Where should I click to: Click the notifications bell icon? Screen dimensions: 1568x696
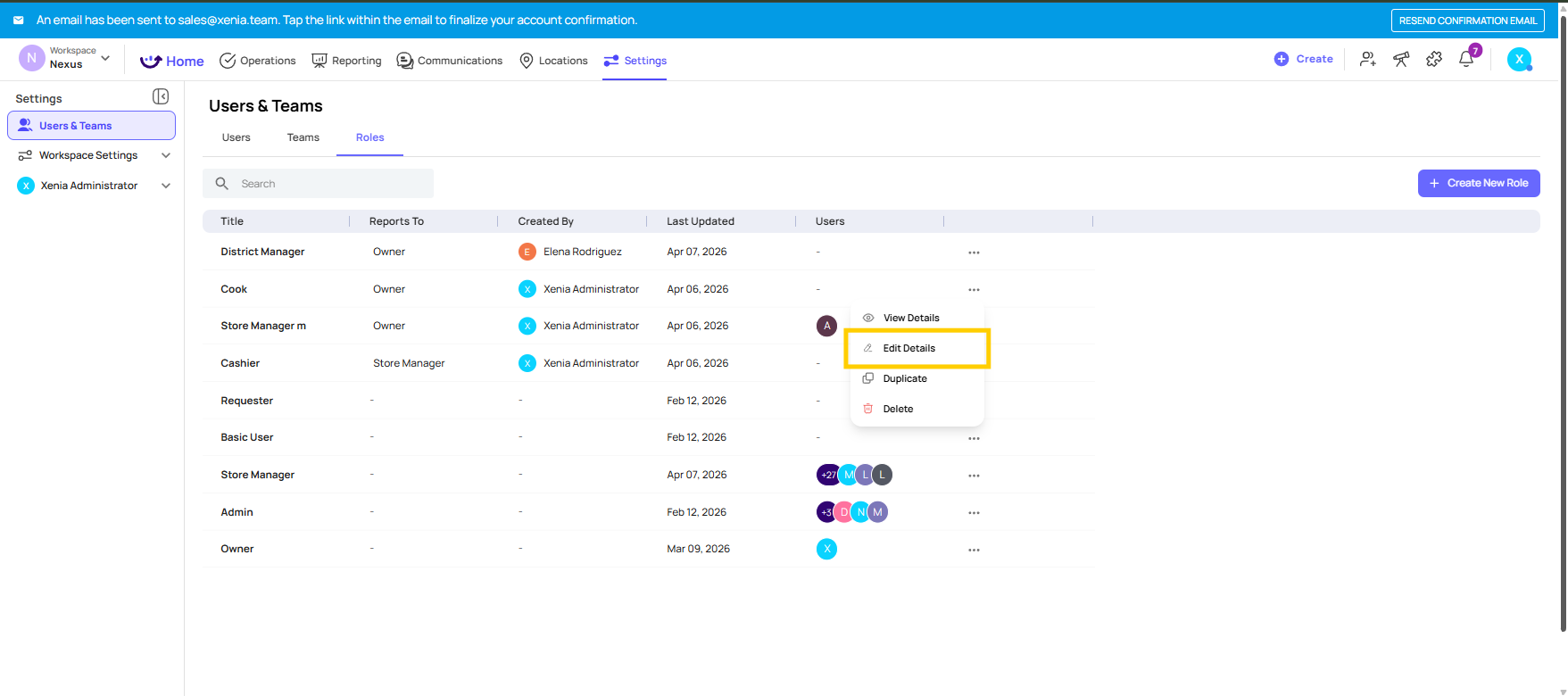click(x=1466, y=60)
